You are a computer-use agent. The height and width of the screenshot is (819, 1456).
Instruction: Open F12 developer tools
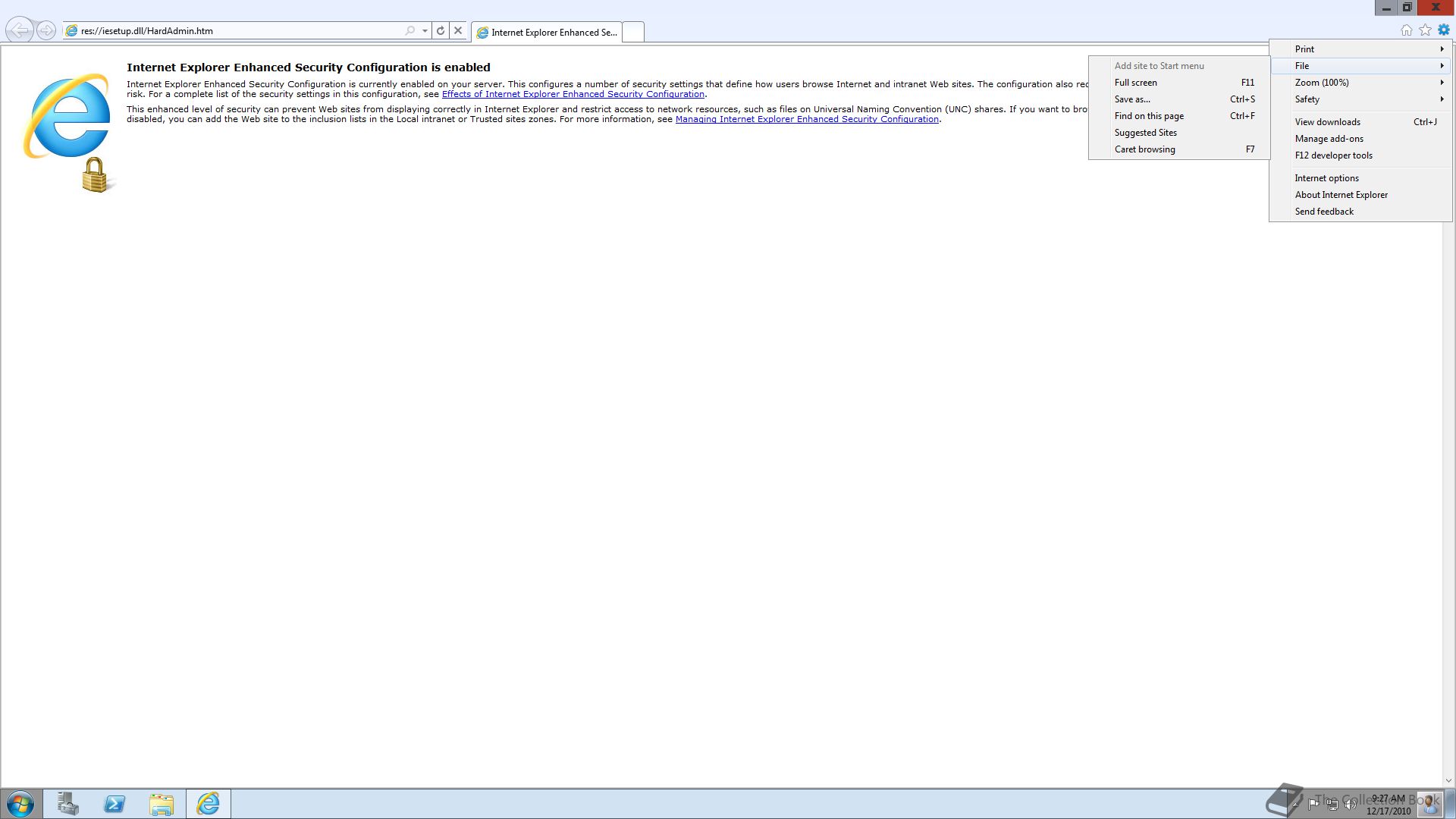coord(1360,155)
